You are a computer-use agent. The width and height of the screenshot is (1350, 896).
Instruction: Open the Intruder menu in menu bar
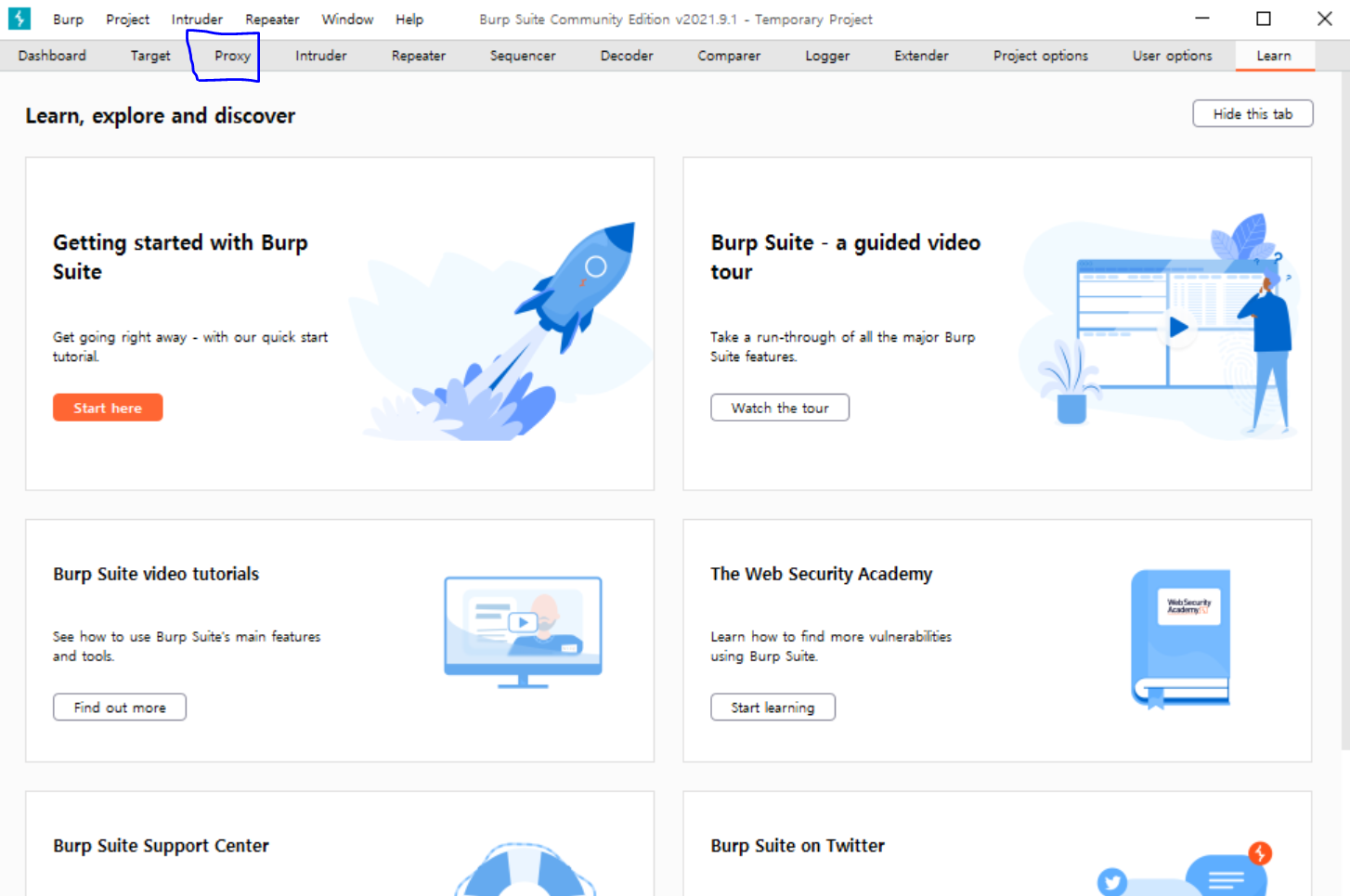pyautogui.click(x=197, y=19)
